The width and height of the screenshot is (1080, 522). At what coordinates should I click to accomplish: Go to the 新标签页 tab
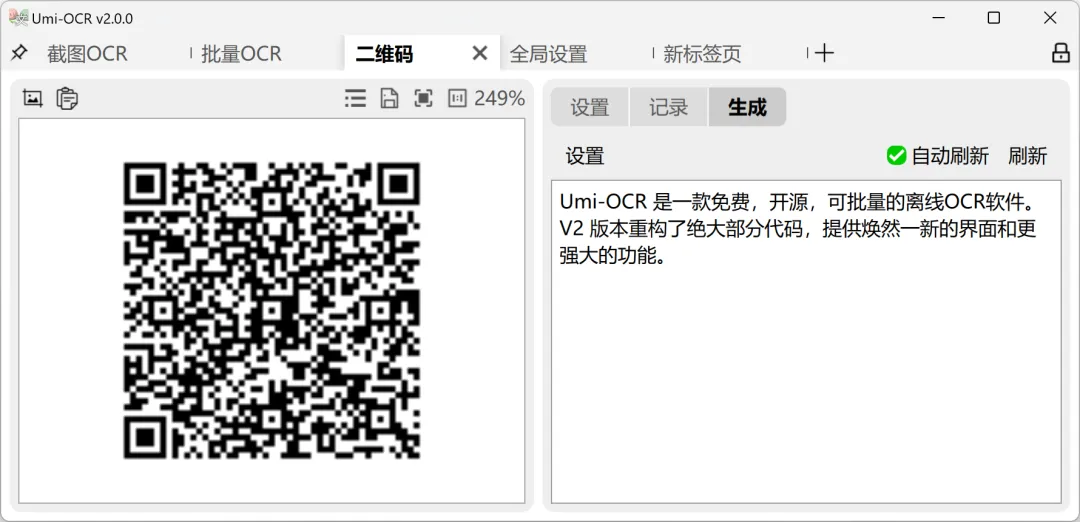point(702,54)
